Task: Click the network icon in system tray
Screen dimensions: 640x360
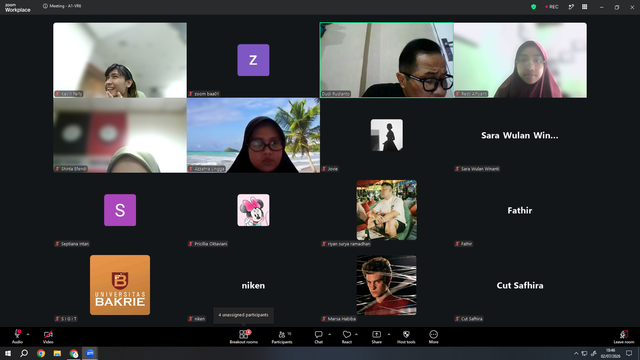Action: click(x=584, y=353)
